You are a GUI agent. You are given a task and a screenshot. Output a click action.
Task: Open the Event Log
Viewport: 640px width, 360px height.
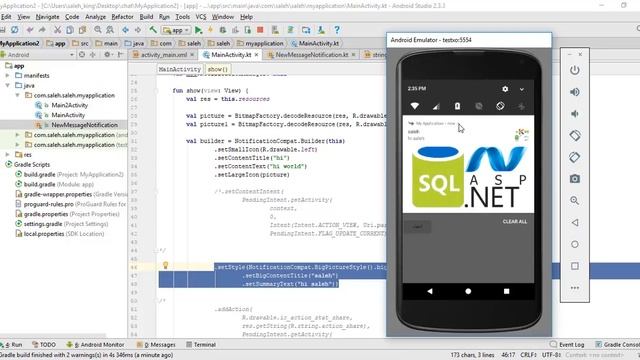567,344
